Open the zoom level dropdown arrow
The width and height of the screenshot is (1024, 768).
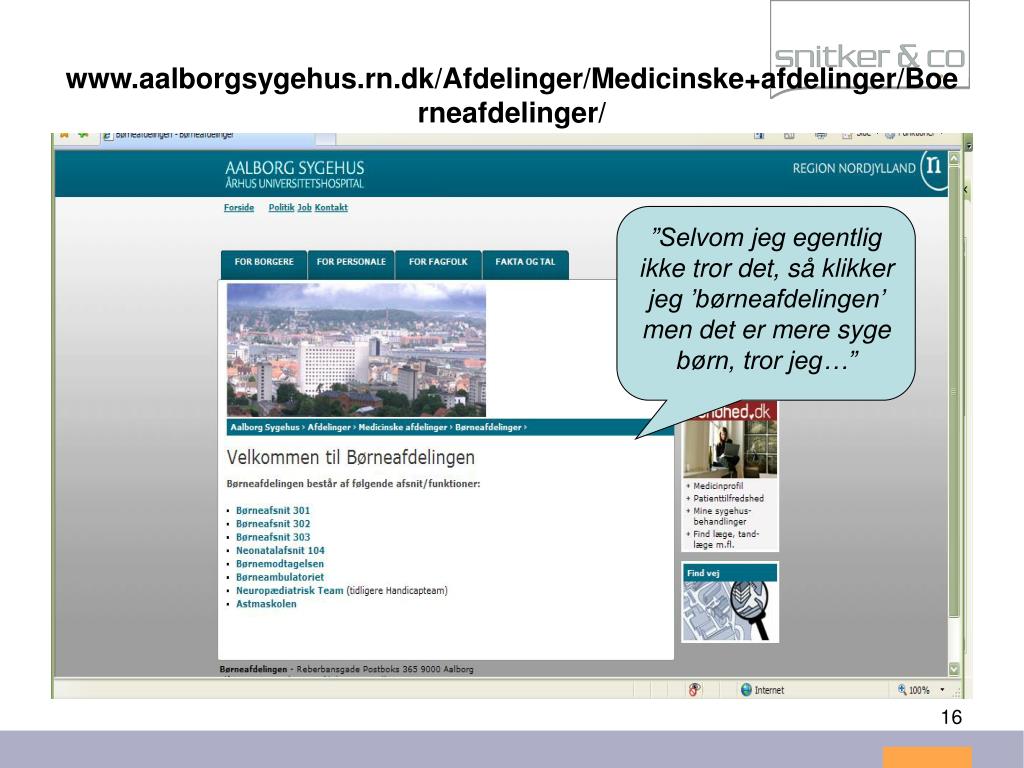point(942,690)
